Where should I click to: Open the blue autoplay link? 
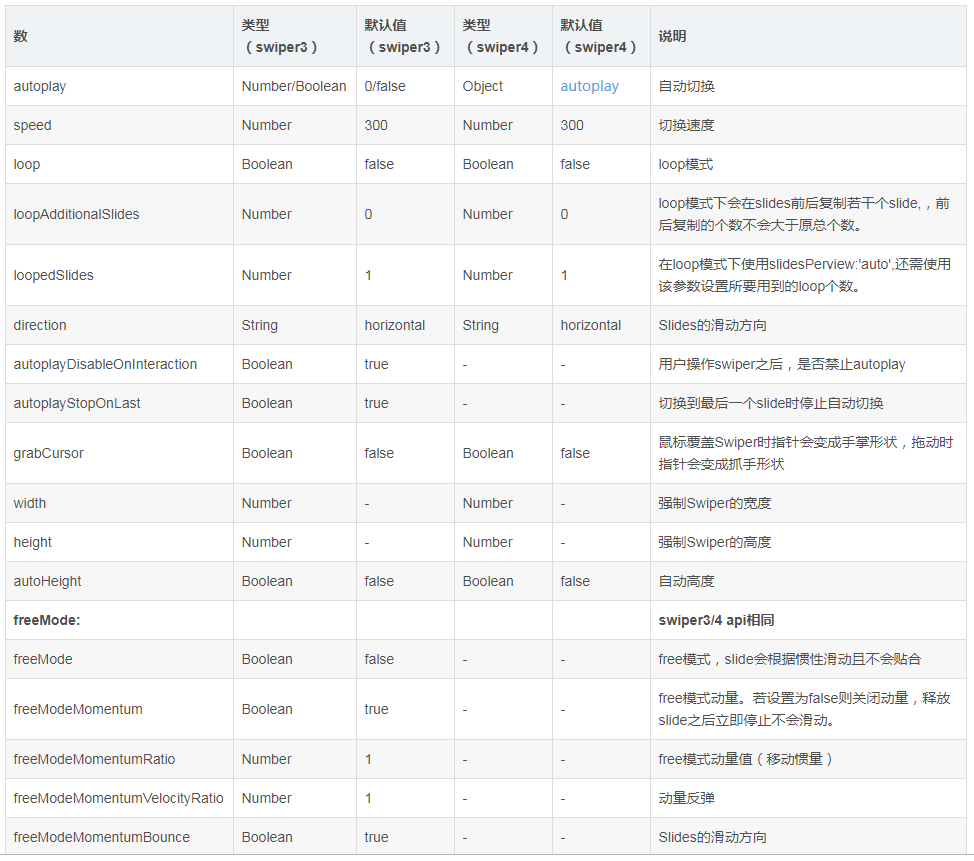[x=590, y=86]
